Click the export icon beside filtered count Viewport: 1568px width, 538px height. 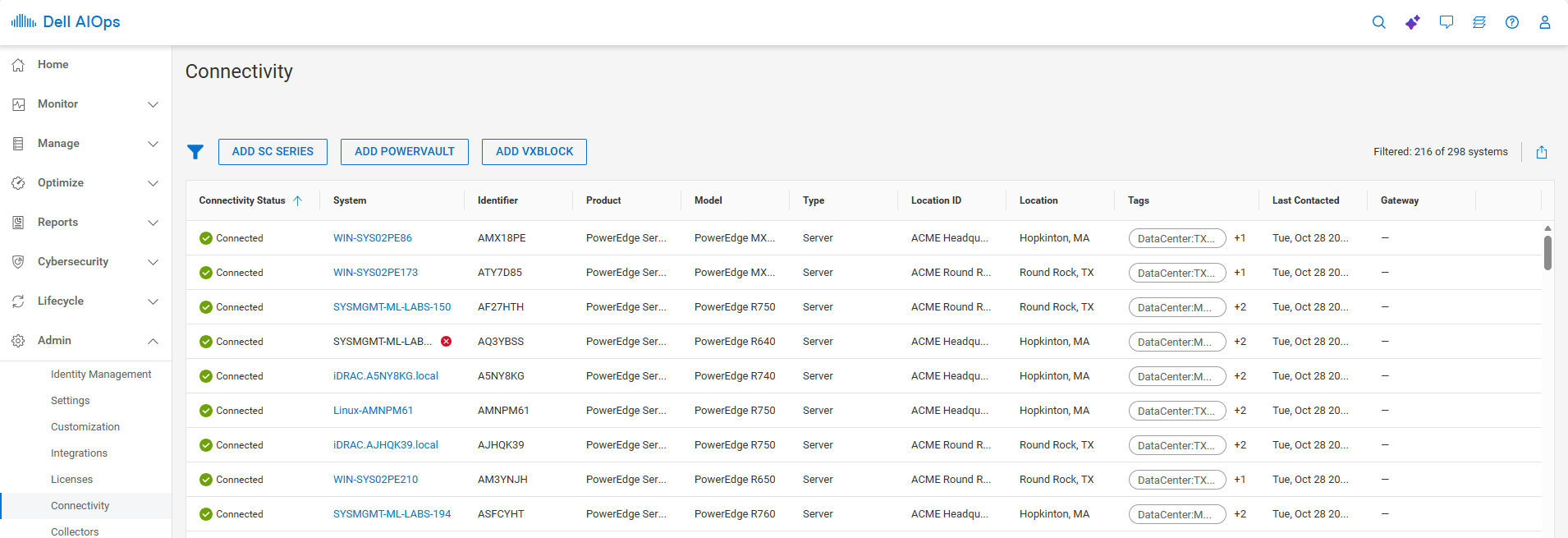point(1541,152)
